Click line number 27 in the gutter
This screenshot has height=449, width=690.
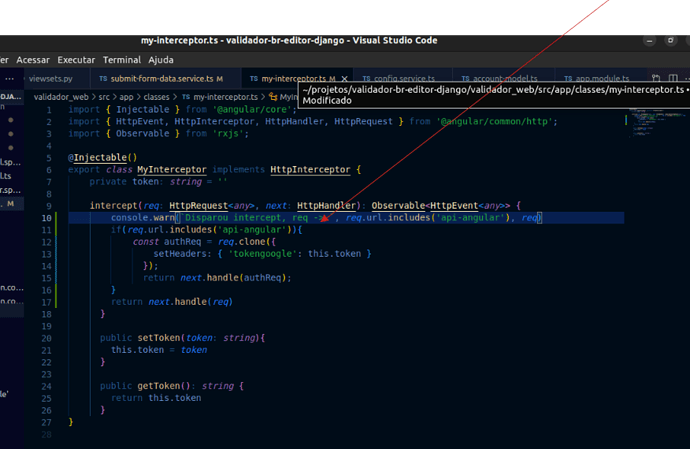pyautogui.click(x=47, y=423)
